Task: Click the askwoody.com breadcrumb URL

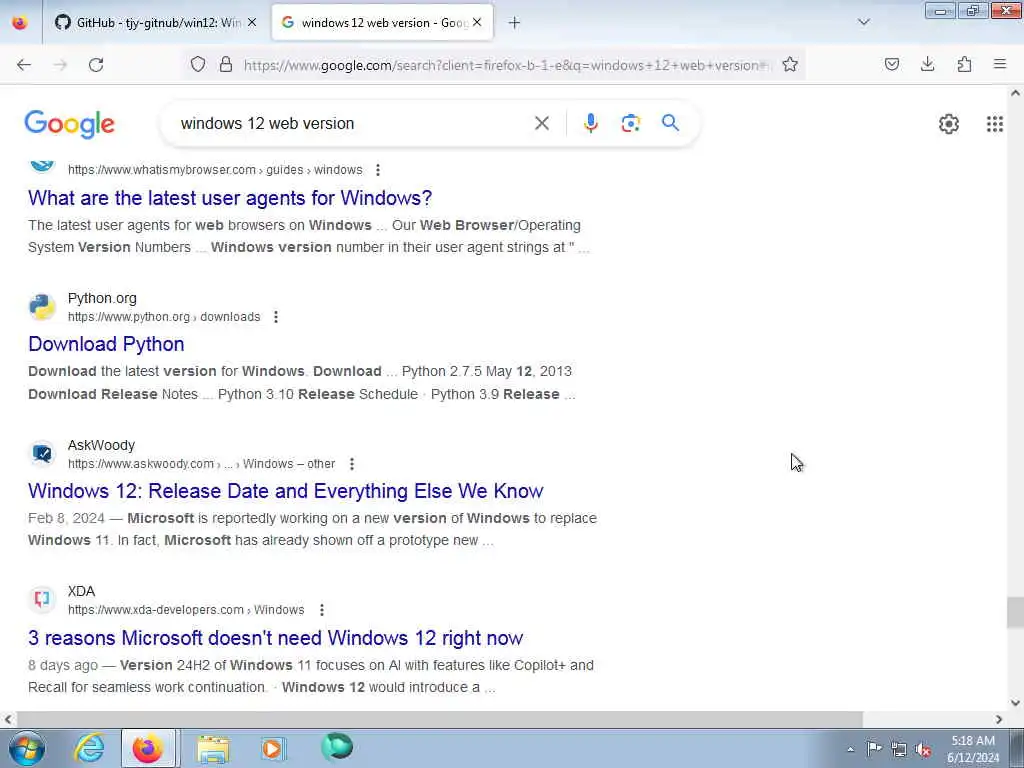Action: pyautogui.click(x=201, y=464)
